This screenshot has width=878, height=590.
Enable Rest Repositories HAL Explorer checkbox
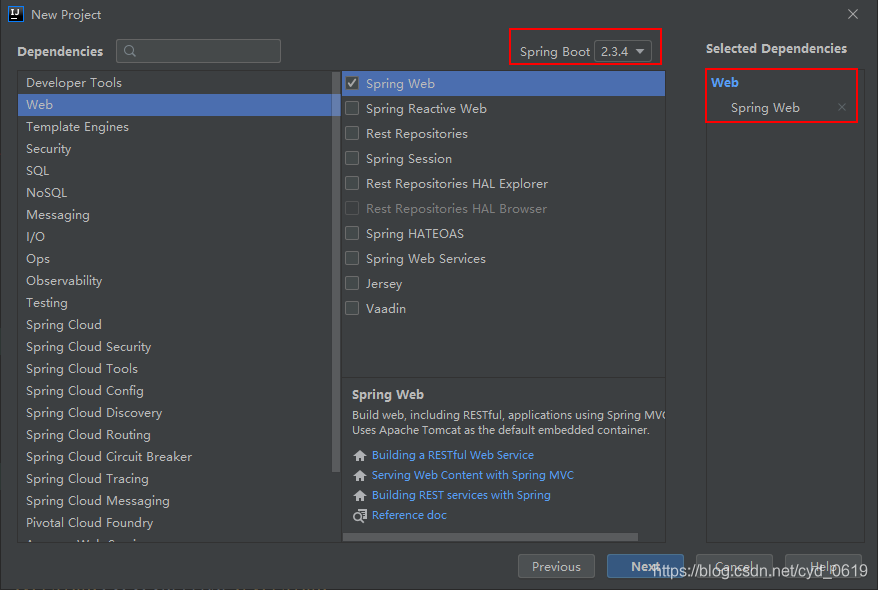point(352,183)
